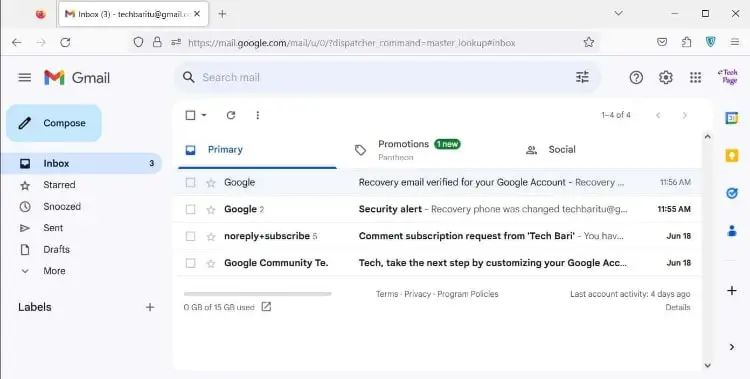Open the Privacy link
Image resolution: width=750 pixels, height=379 pixels.
(418, 294)
